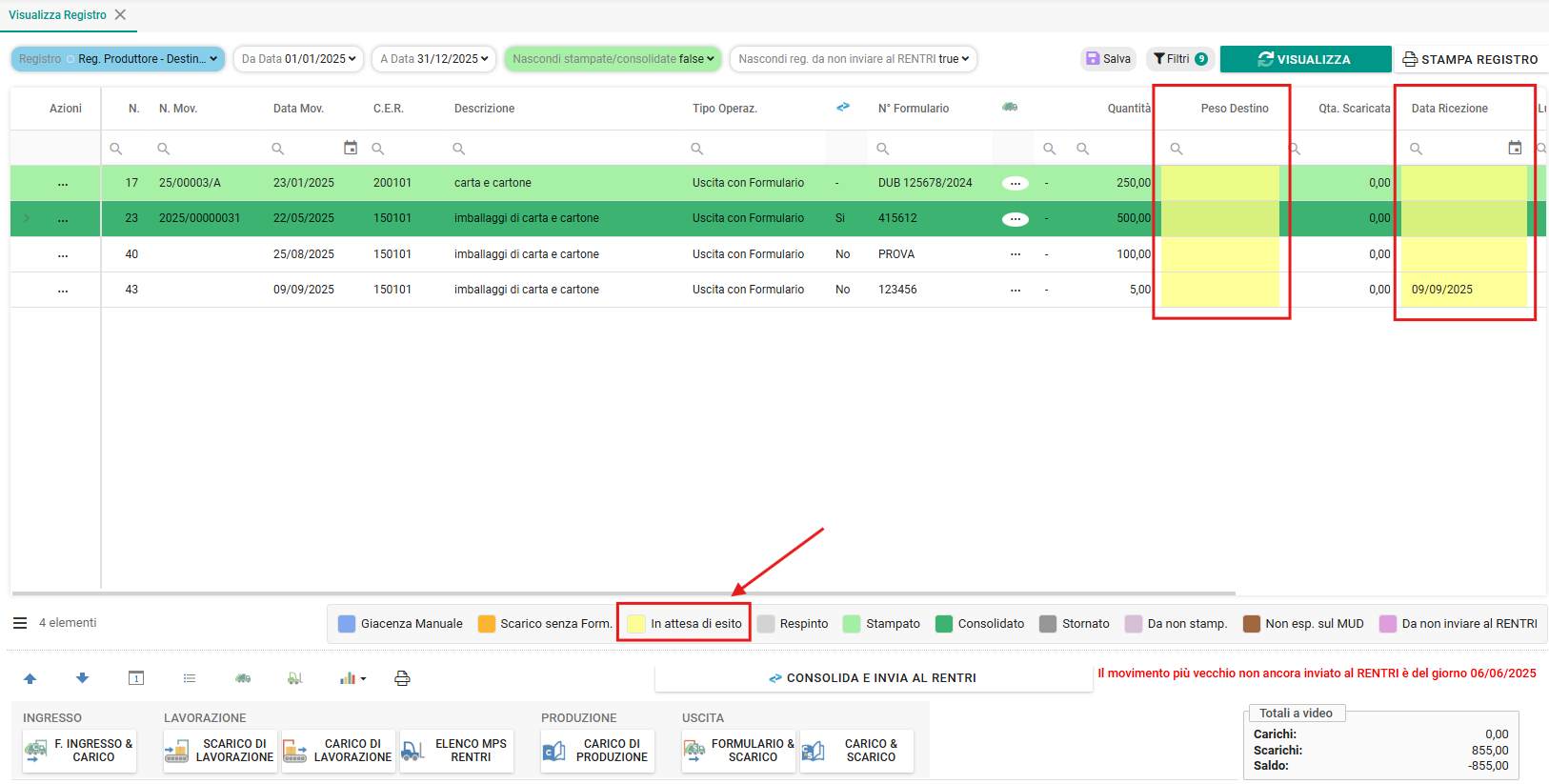Expand row 23 chevron
The width and height of the screenshot is (1549, 784).
click(x=27, y=218)
